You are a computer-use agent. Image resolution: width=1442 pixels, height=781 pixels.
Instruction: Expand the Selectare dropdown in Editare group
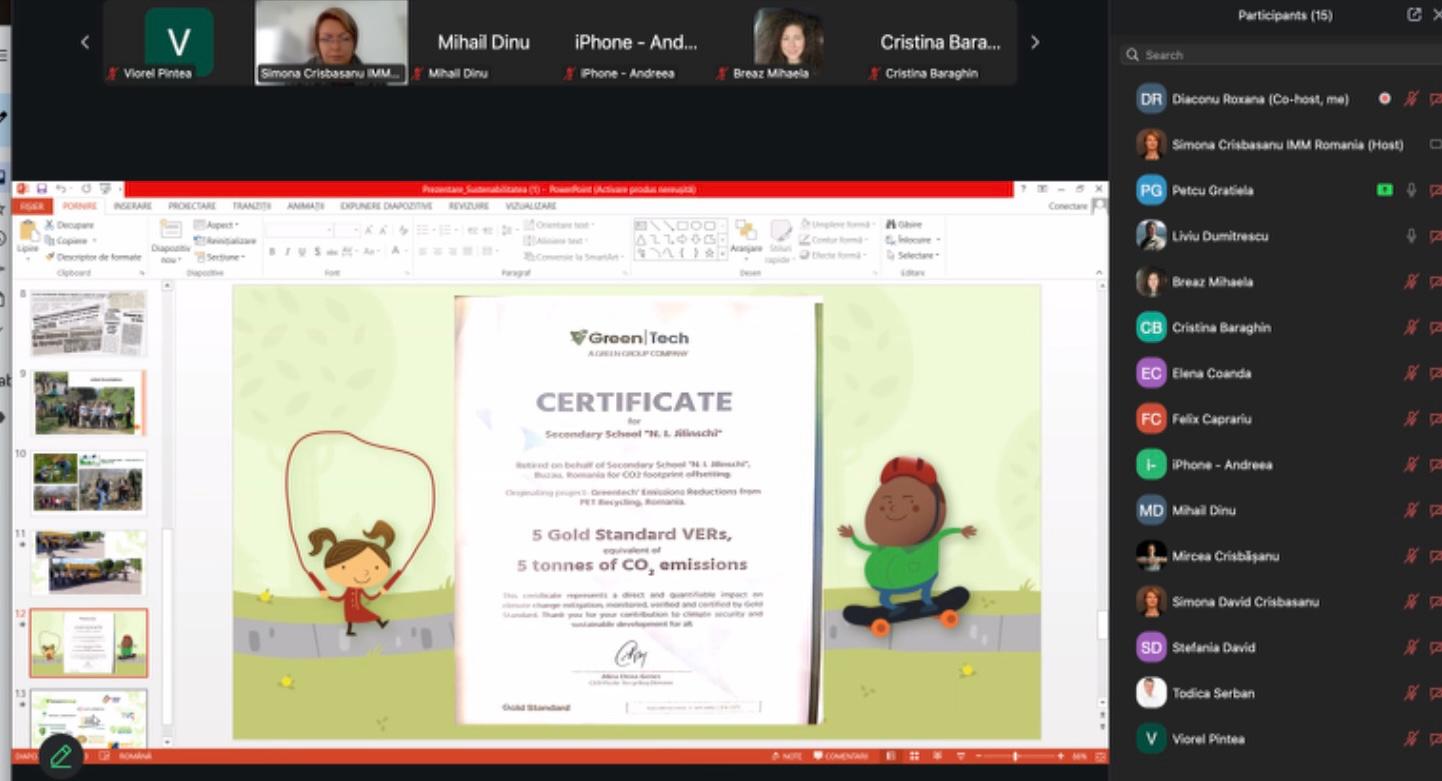coord(916,256)
